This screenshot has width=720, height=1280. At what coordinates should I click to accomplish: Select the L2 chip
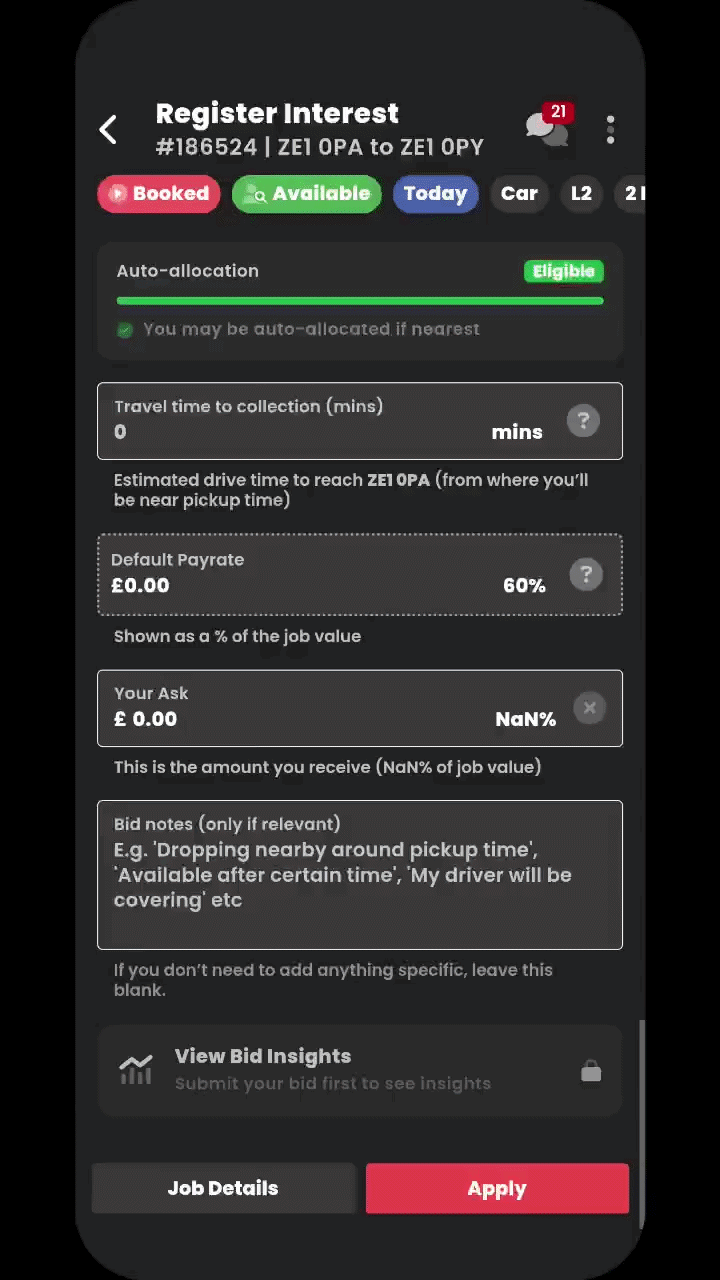(x=581, y=194)
